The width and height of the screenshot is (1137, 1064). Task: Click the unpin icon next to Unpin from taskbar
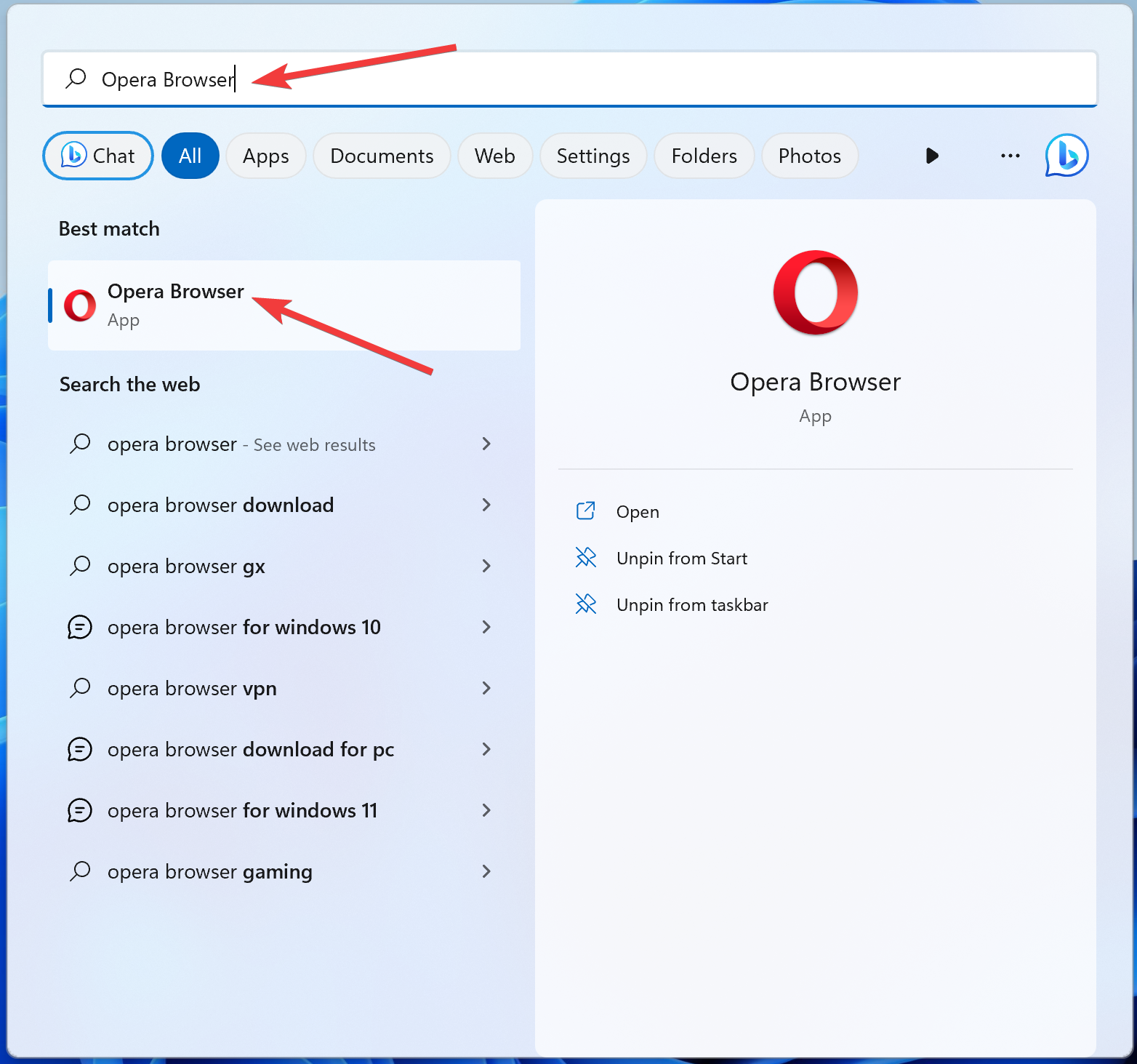[586, 604]
